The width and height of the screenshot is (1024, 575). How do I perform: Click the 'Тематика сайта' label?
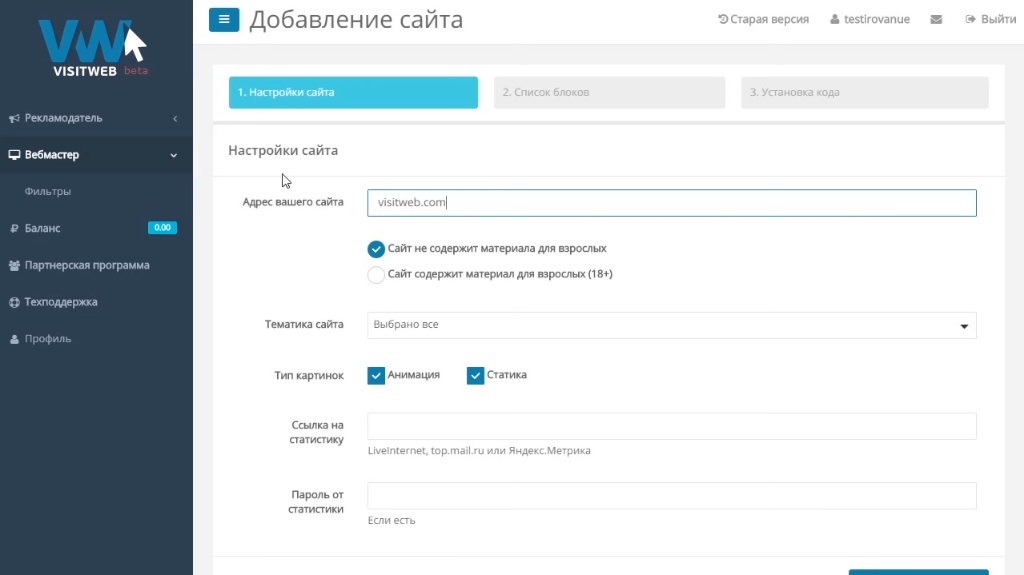304,324
